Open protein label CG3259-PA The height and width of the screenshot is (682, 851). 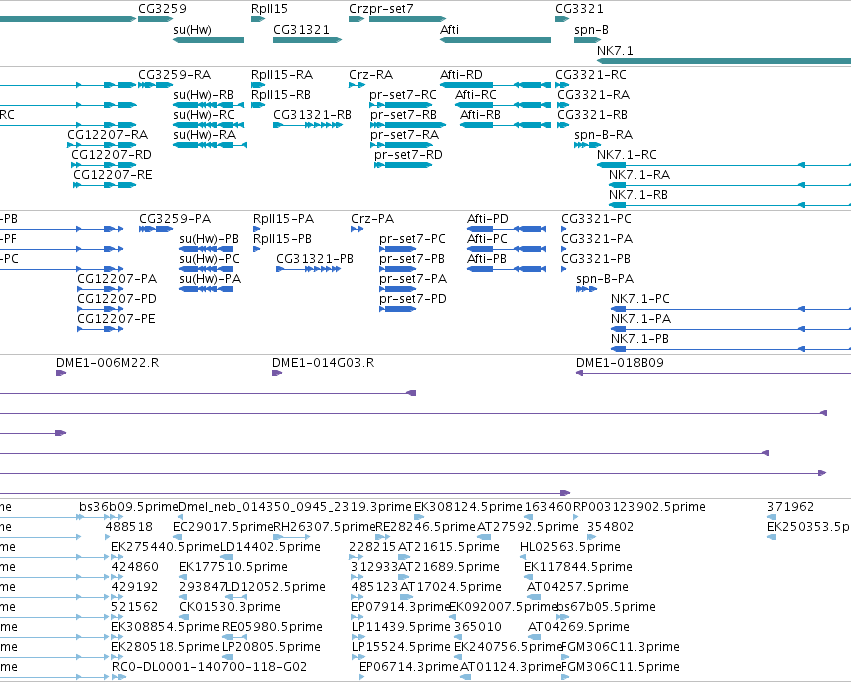[175, 219]
